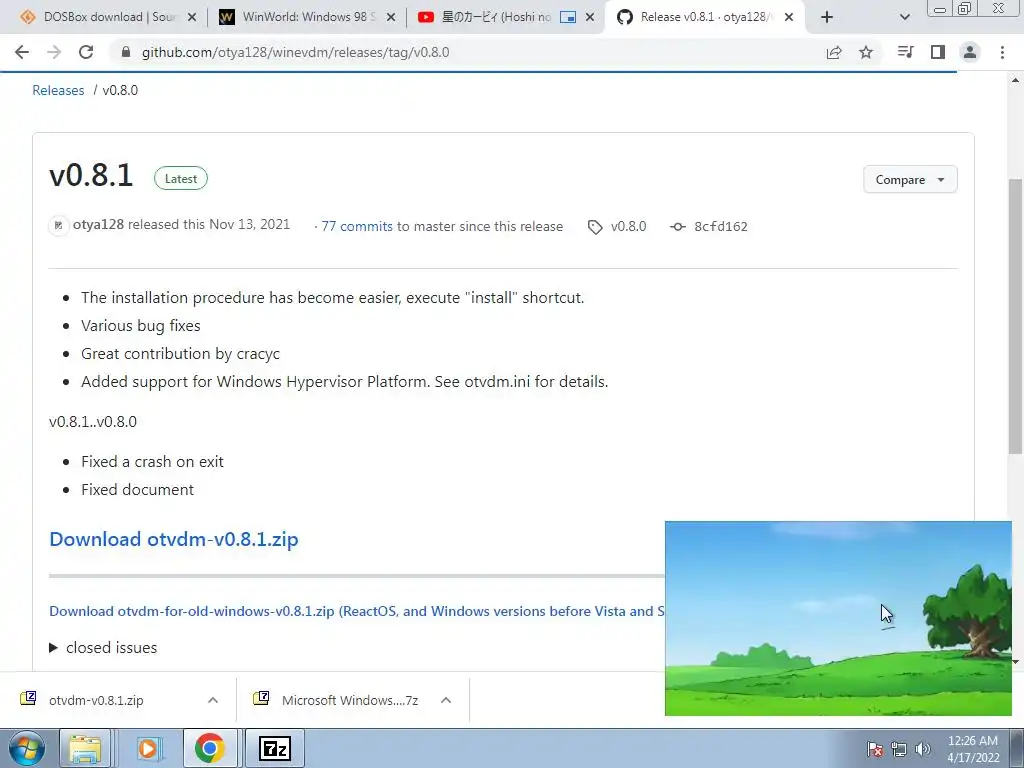Launch Windows Media Player from taskbar

(x=148, y=748)
